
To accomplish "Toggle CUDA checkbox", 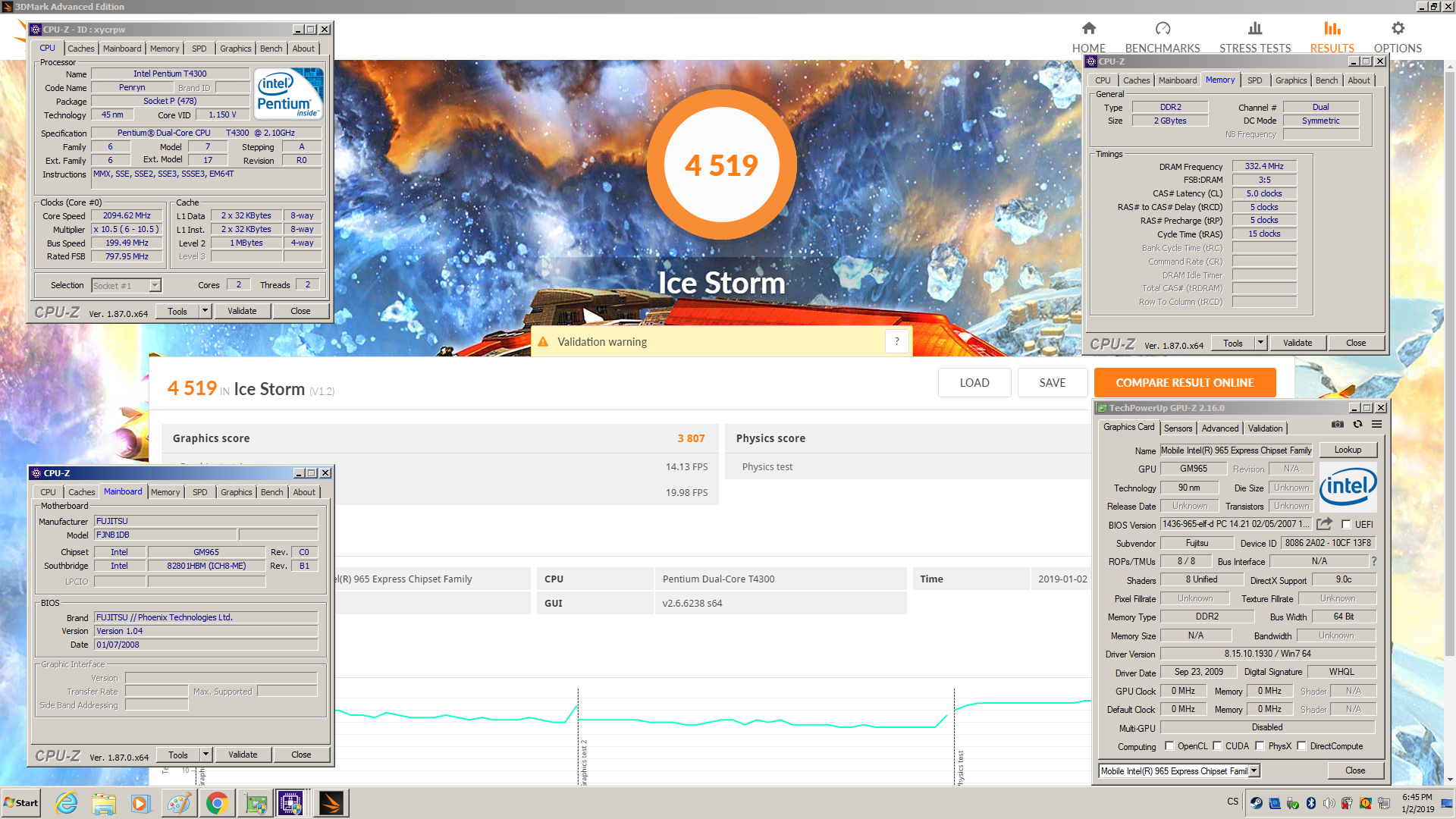I will coord(1217,745).
